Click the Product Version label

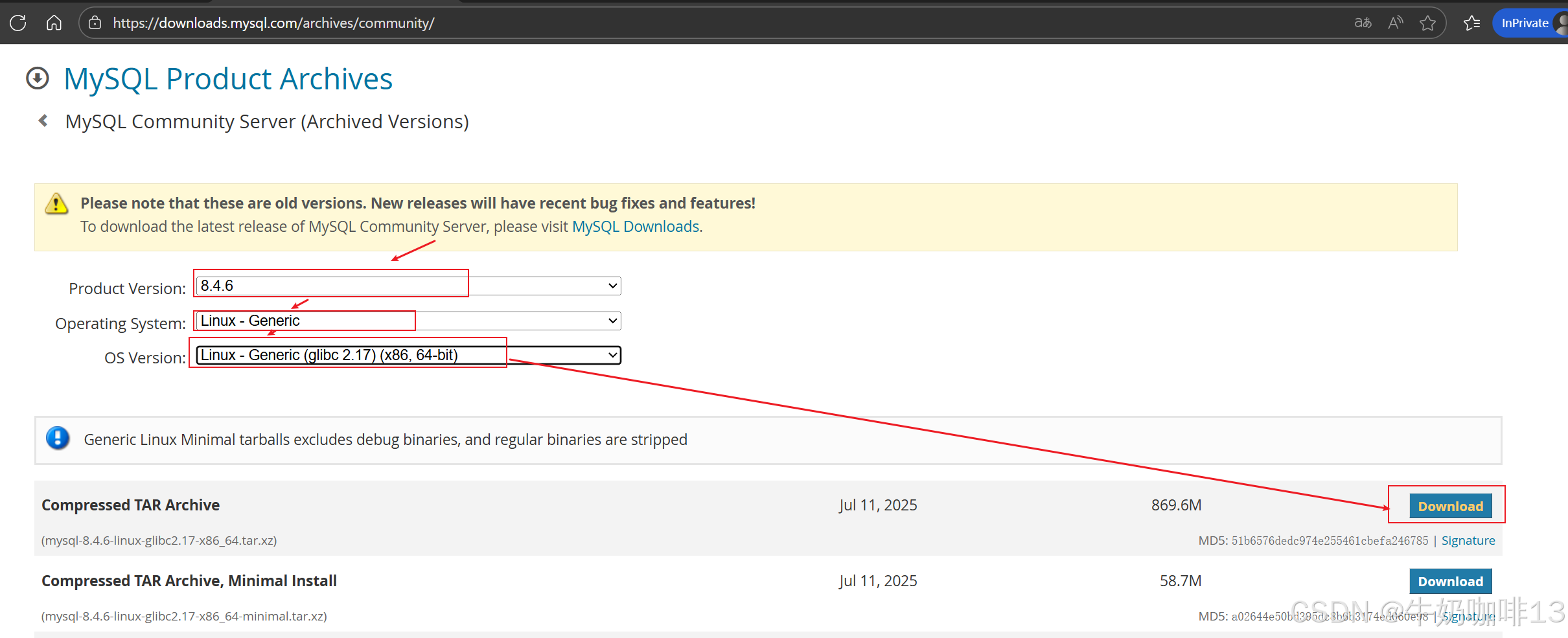coord(128,288)
